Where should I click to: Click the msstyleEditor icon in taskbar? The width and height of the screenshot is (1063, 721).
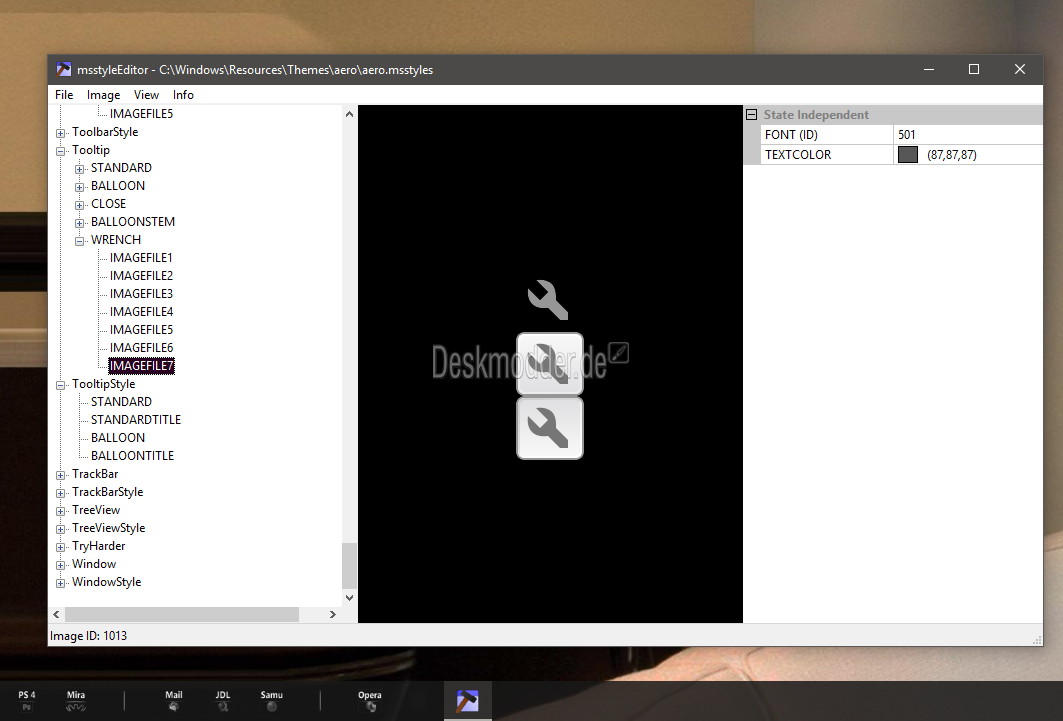[x=468, y=701]
